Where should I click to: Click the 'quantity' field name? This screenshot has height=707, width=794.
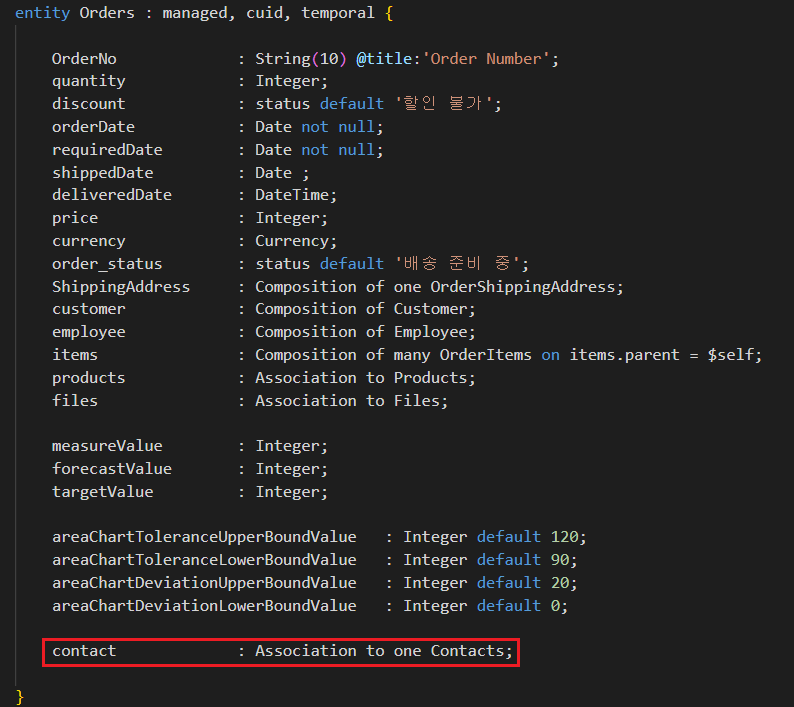(x=89, y=82)
